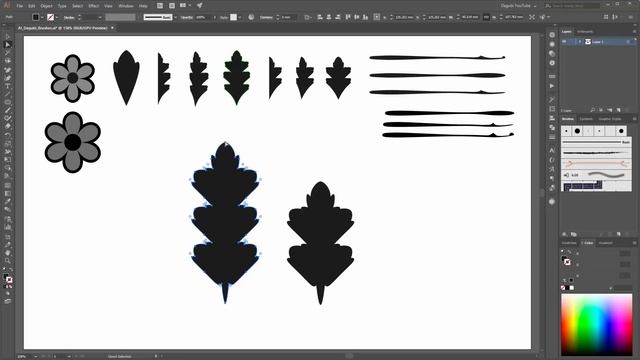Viewport: 640px width, 360px height.
Task: Select the Type tool
Action: [8, 86]
